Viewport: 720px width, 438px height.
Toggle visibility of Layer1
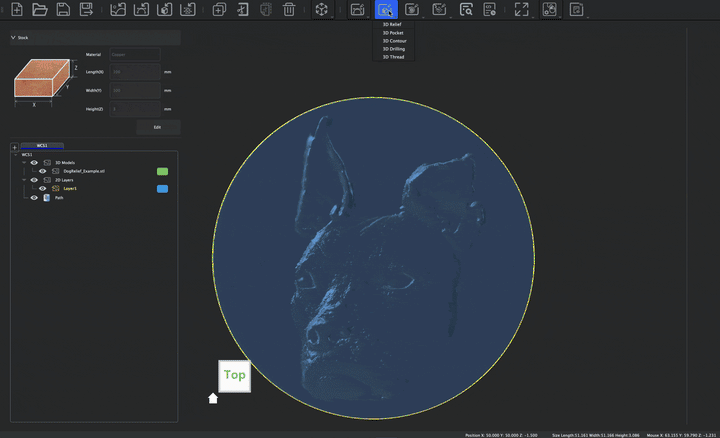coord(43,189)
